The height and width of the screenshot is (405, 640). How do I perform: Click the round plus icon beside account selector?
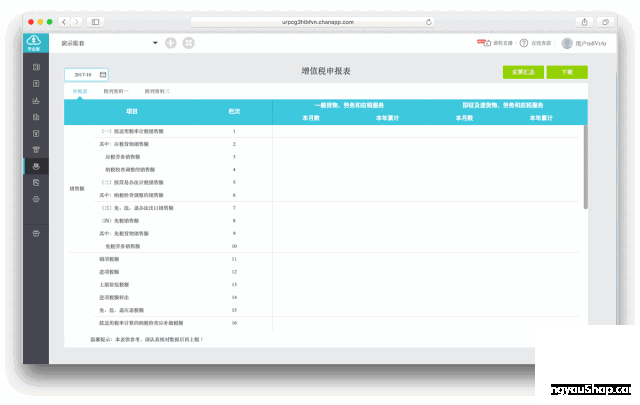point(171,43)
